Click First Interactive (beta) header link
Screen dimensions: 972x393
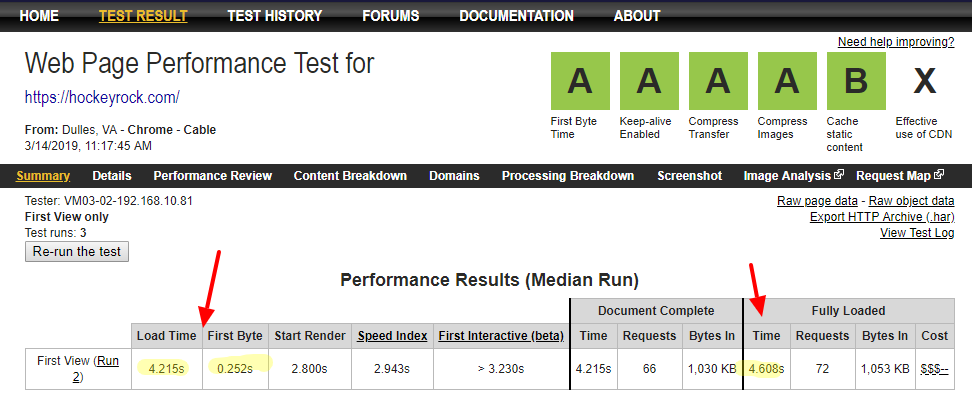click(501, 336)
